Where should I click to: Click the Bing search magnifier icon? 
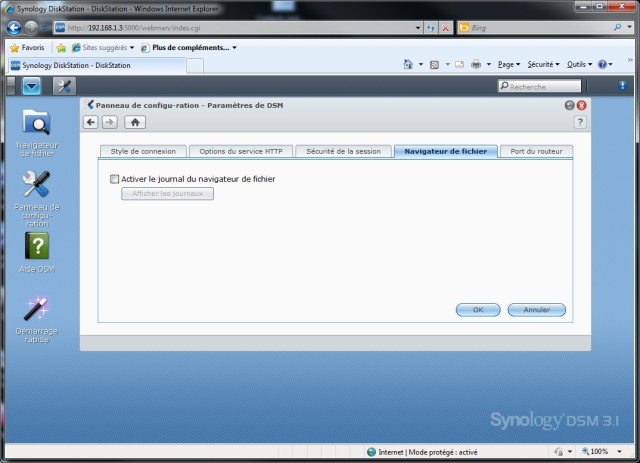pyautogui.click(x=618, y=27)
